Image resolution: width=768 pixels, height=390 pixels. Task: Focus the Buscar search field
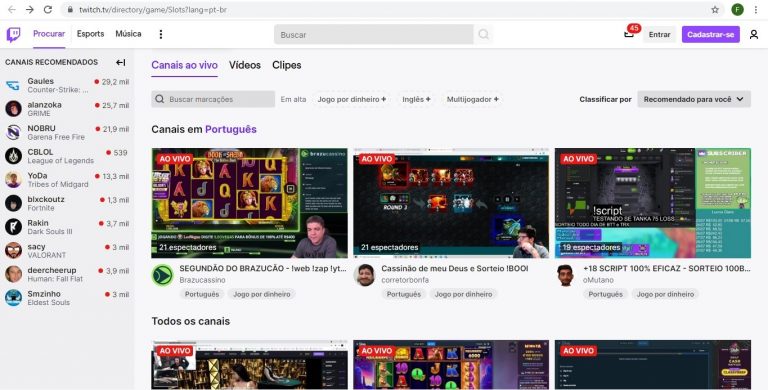point(374,34)
